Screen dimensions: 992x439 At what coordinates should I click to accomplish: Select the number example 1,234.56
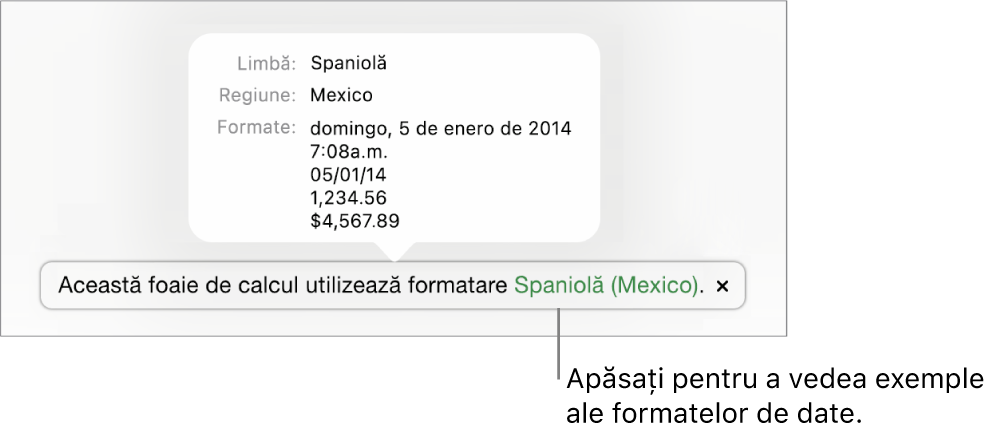[x=349, y=198]
